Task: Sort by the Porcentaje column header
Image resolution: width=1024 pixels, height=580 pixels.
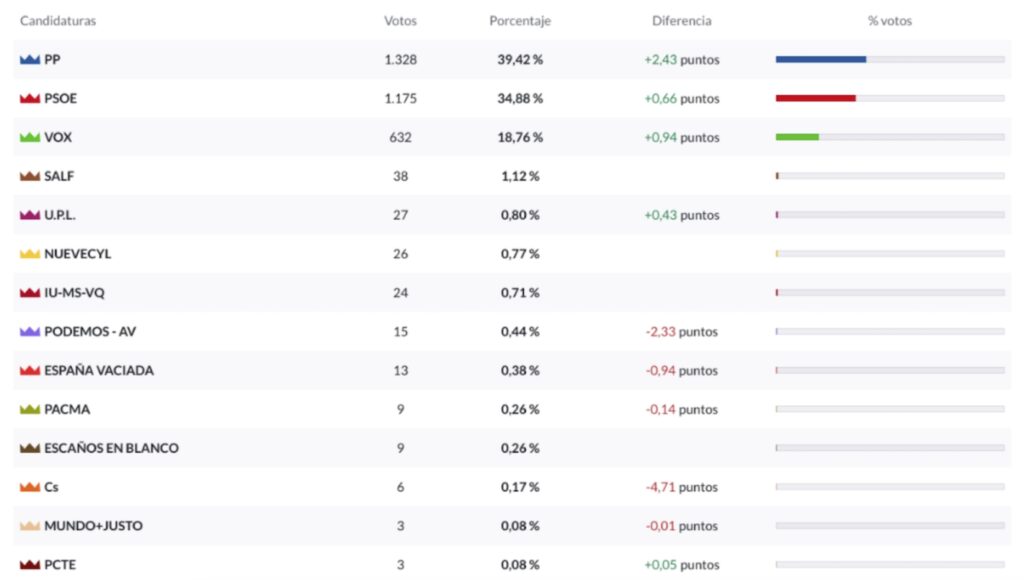Action: tap(519, 21)
